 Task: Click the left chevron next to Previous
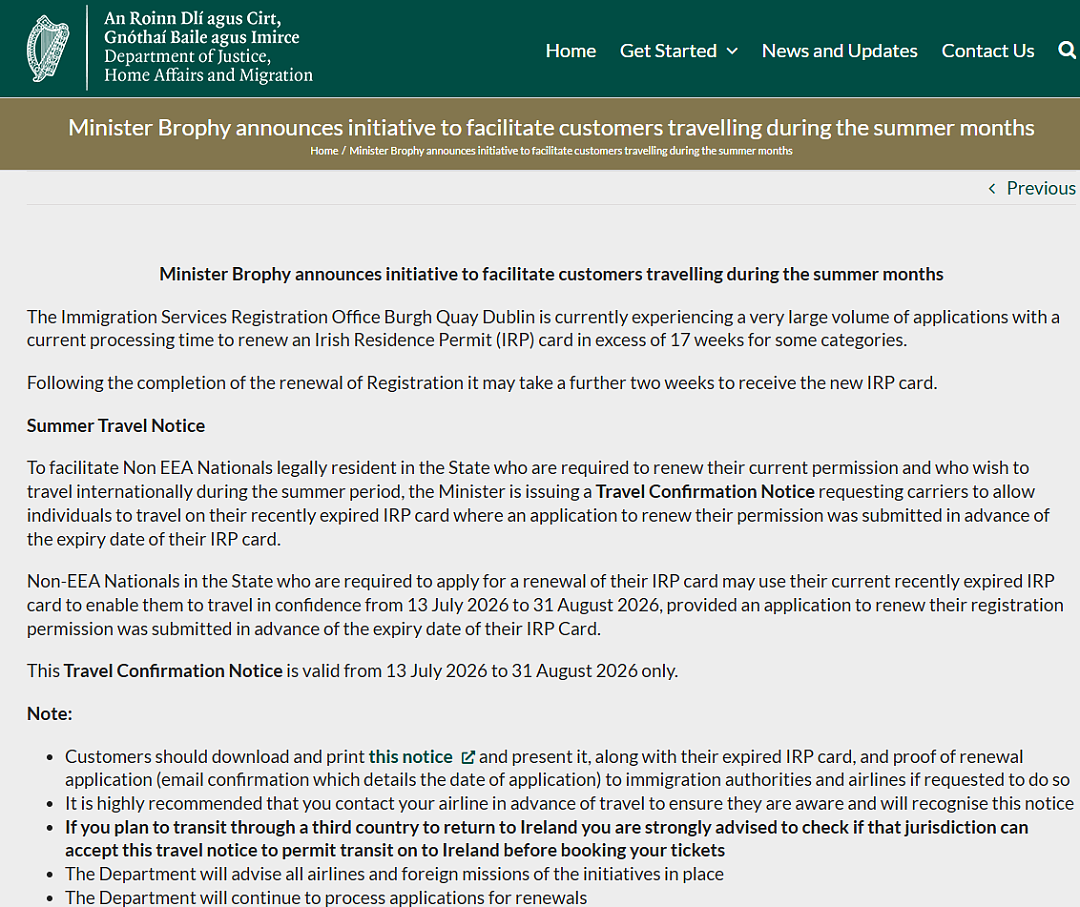point(992,188)
